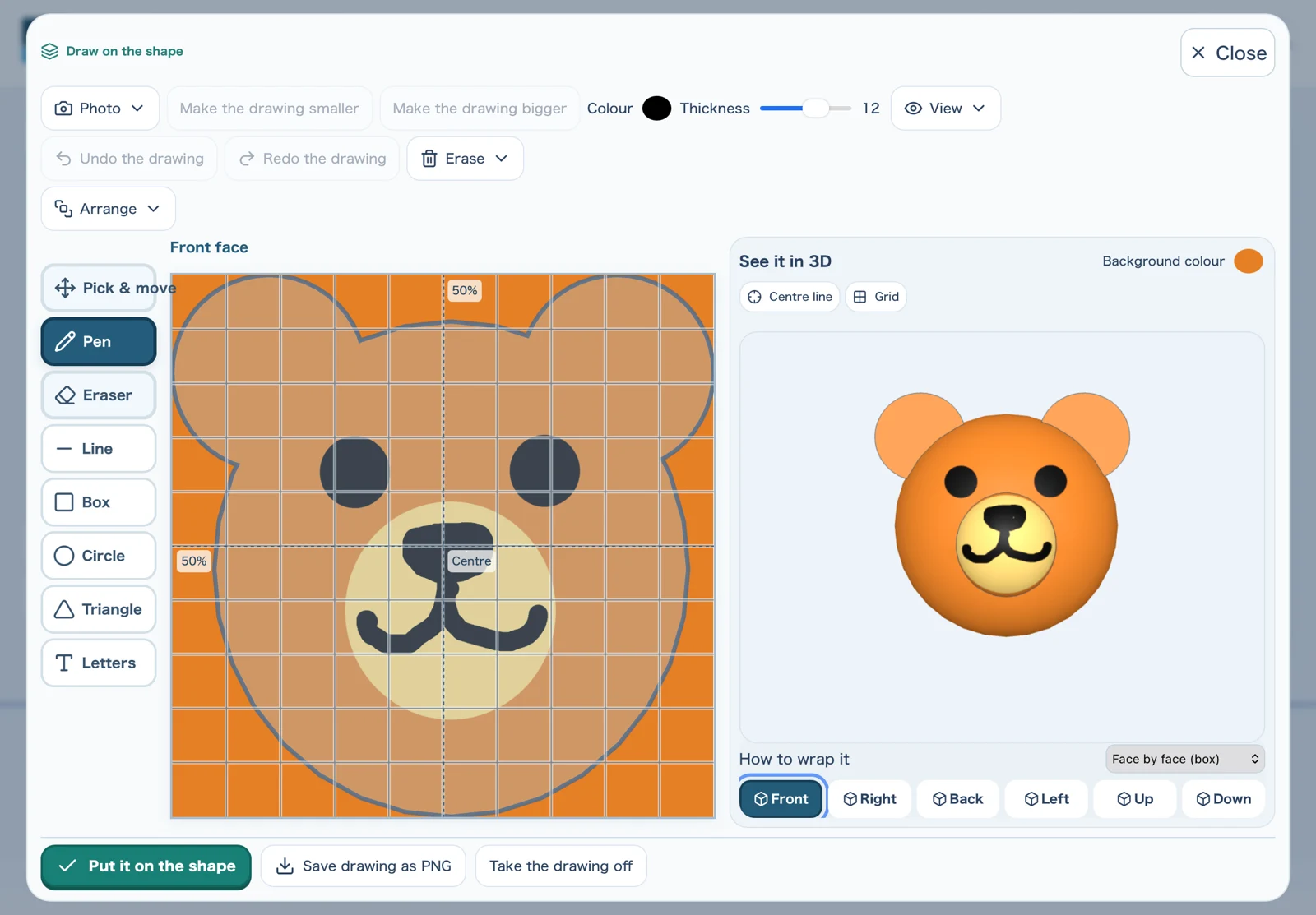Select the Circle shape tool
1316x915 pixels.
point(99,556)
